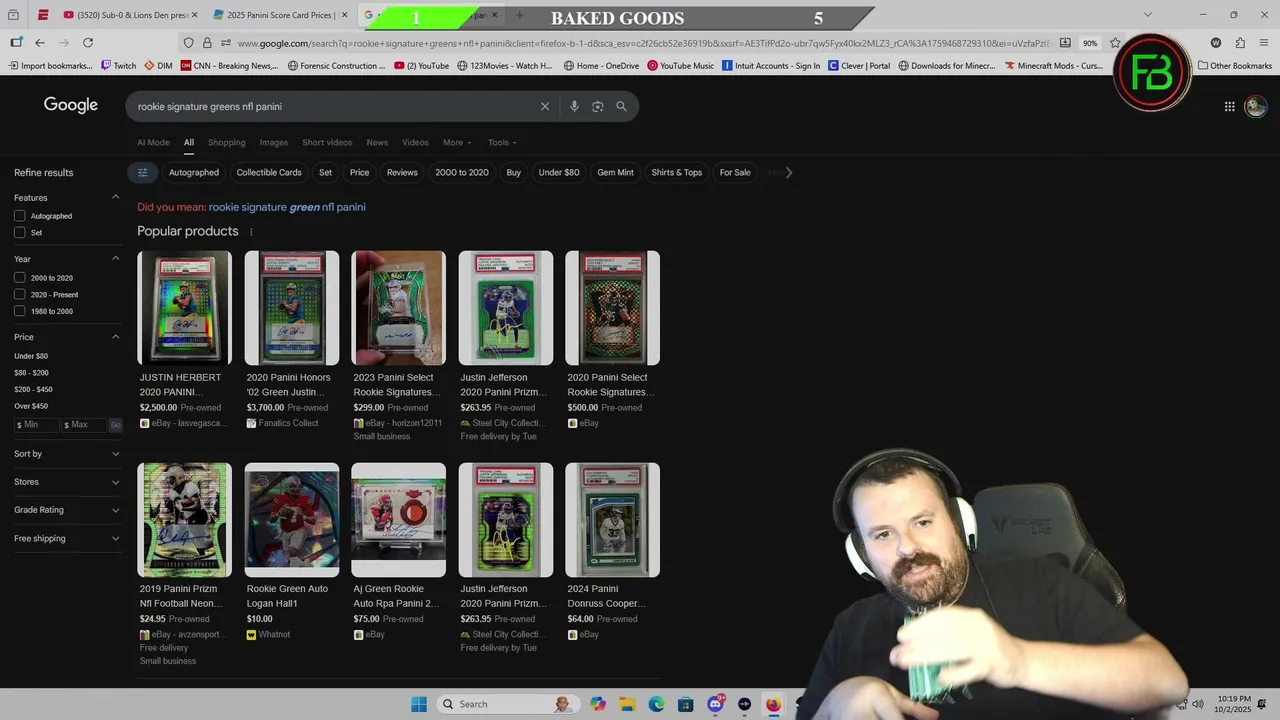The height and width of the screenshot is (720, 1280).
Task: Click the all-filters icon before Autographed chip
Action: click(x=142, y=172)
